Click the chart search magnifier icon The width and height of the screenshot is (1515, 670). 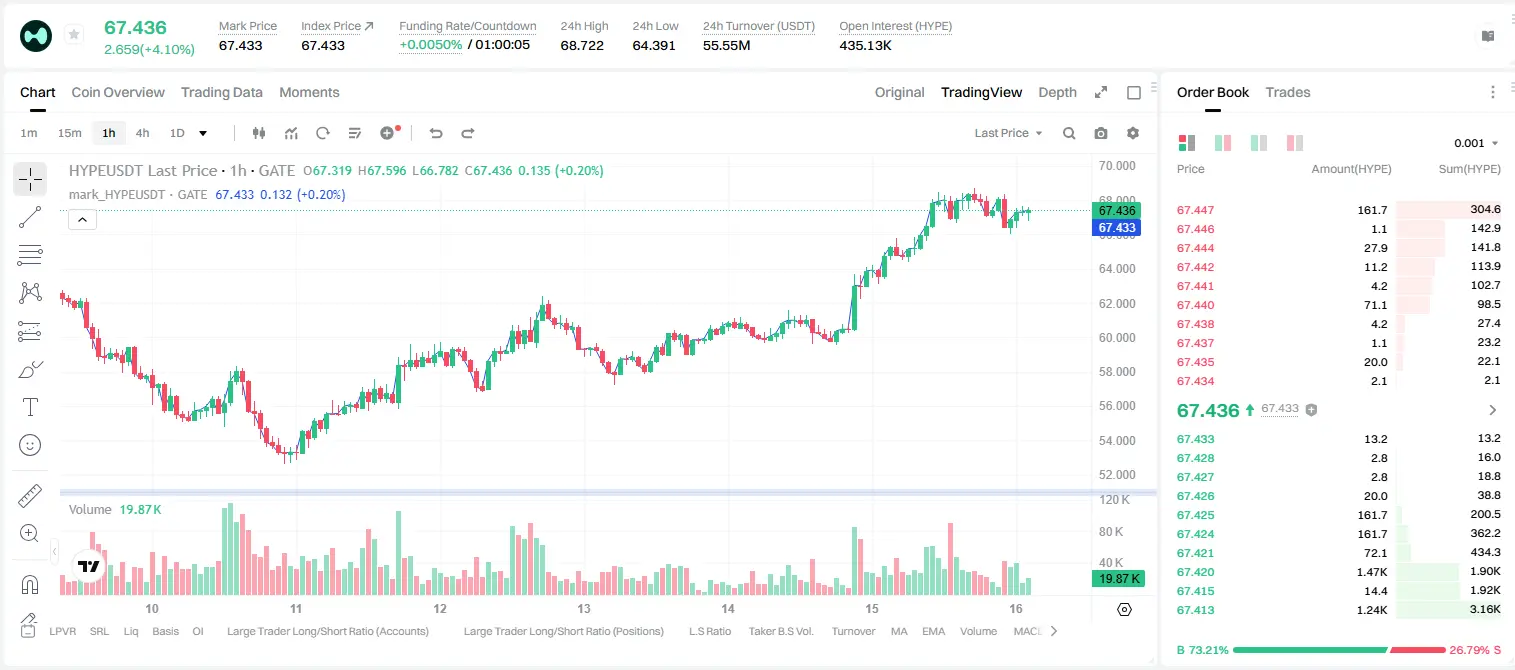(x=1069, y=133)
